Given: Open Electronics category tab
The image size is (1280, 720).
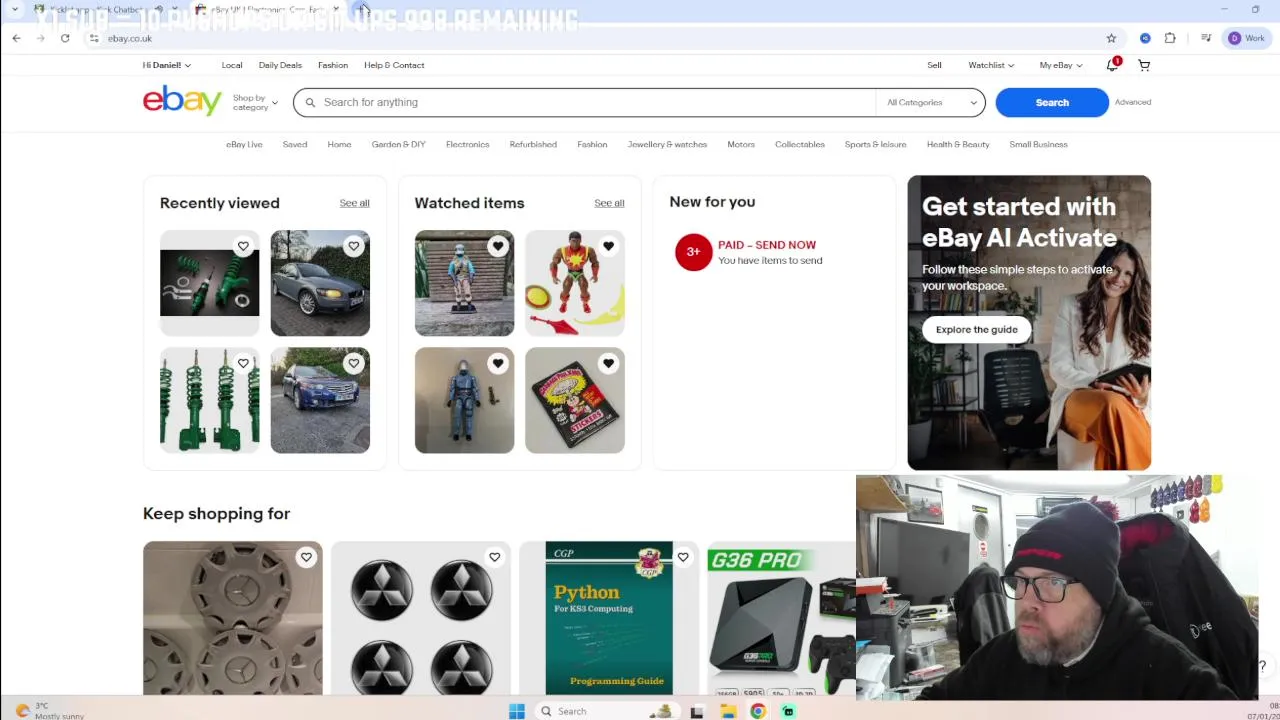Looking at the screenshot, I should [x=467, y=144].
